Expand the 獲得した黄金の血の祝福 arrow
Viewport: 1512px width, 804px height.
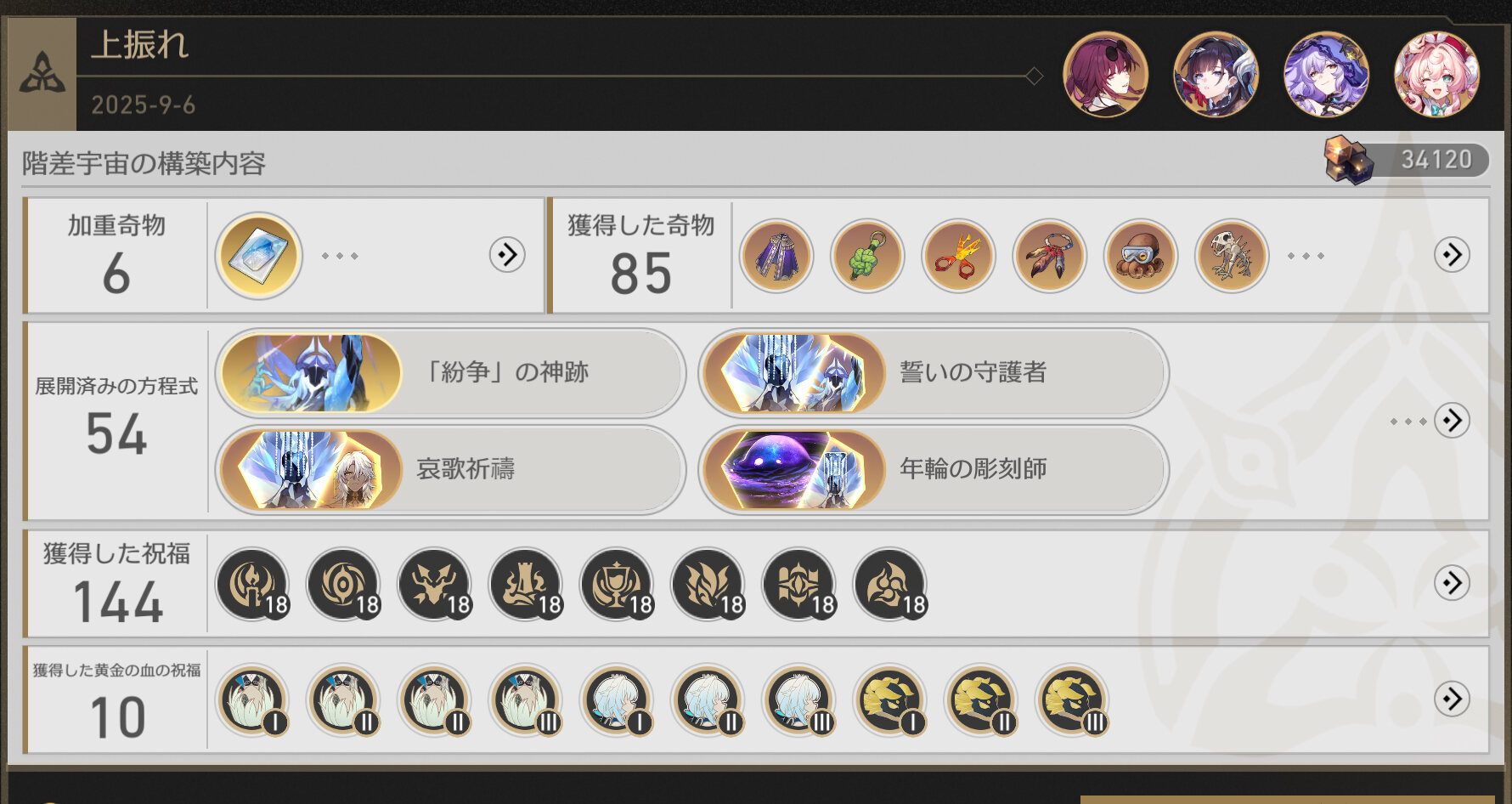(1452, 699)
